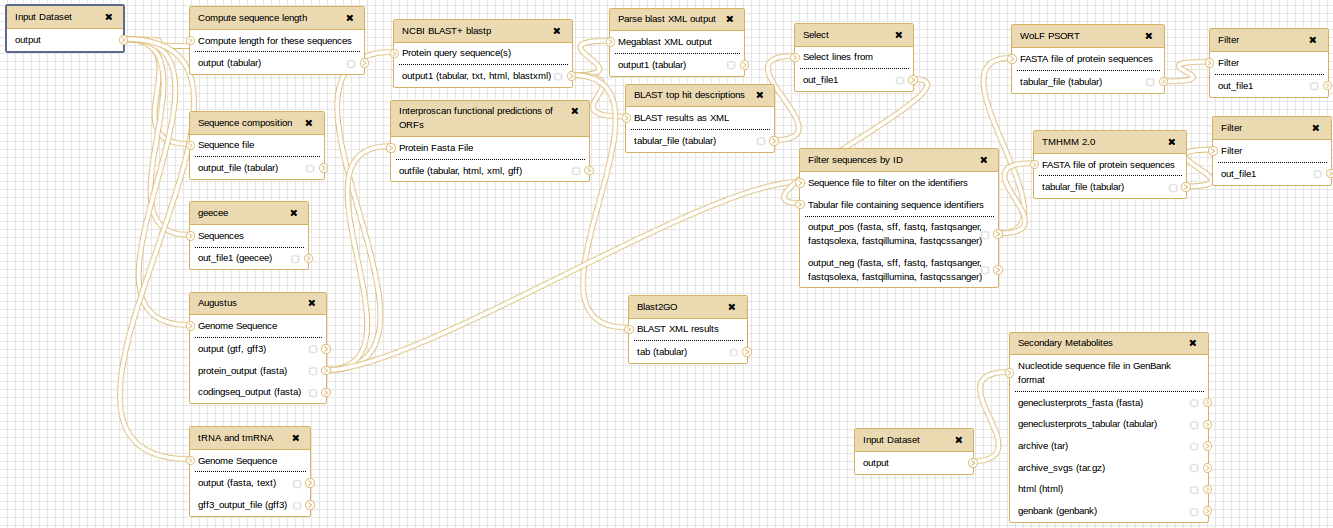Toggle output checkbox for Select out_file1
The image size is (1333, 528).
click(900, 80)
